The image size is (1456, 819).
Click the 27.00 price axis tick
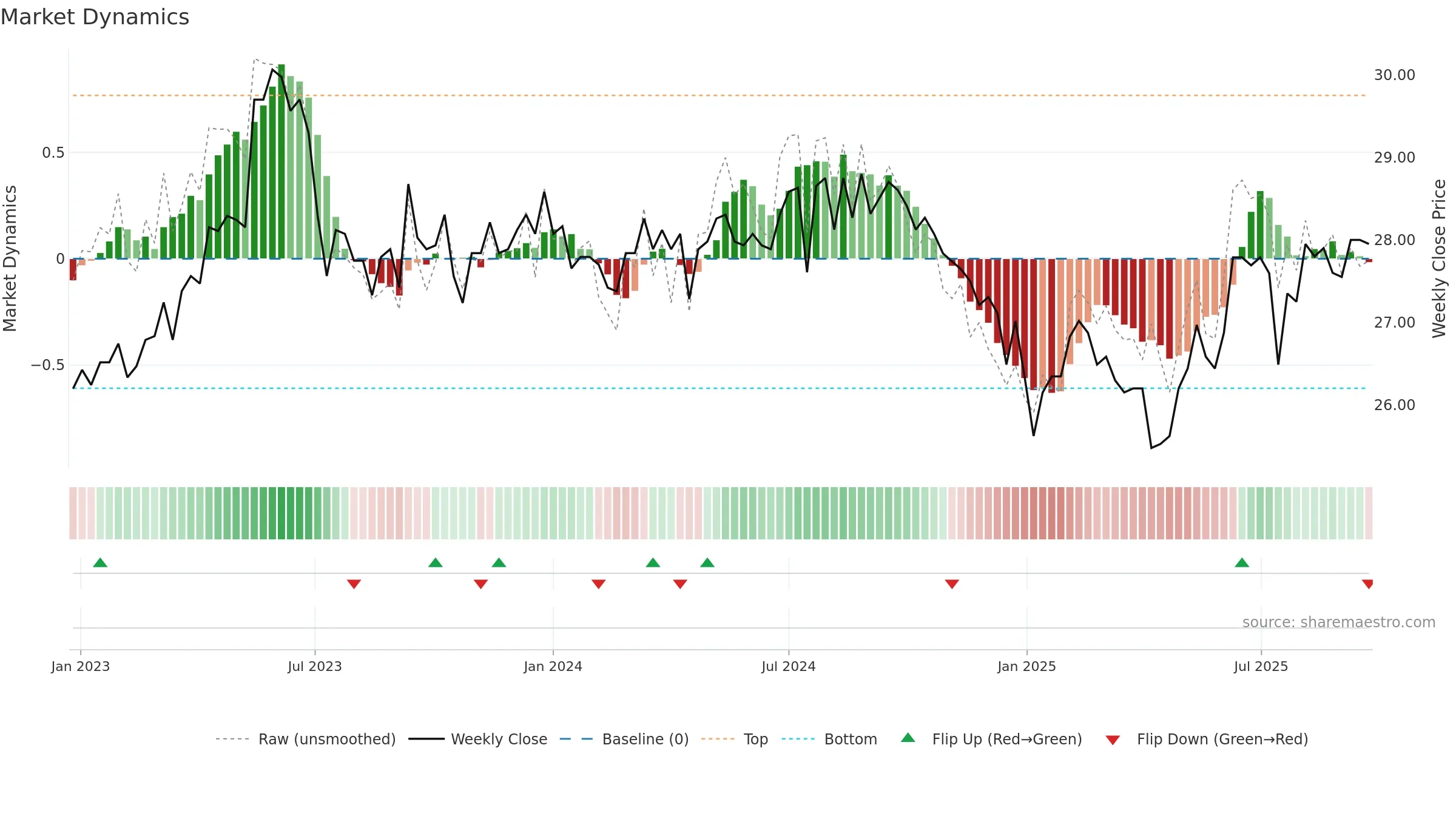pyautogui.click(x=1394, y=322)
